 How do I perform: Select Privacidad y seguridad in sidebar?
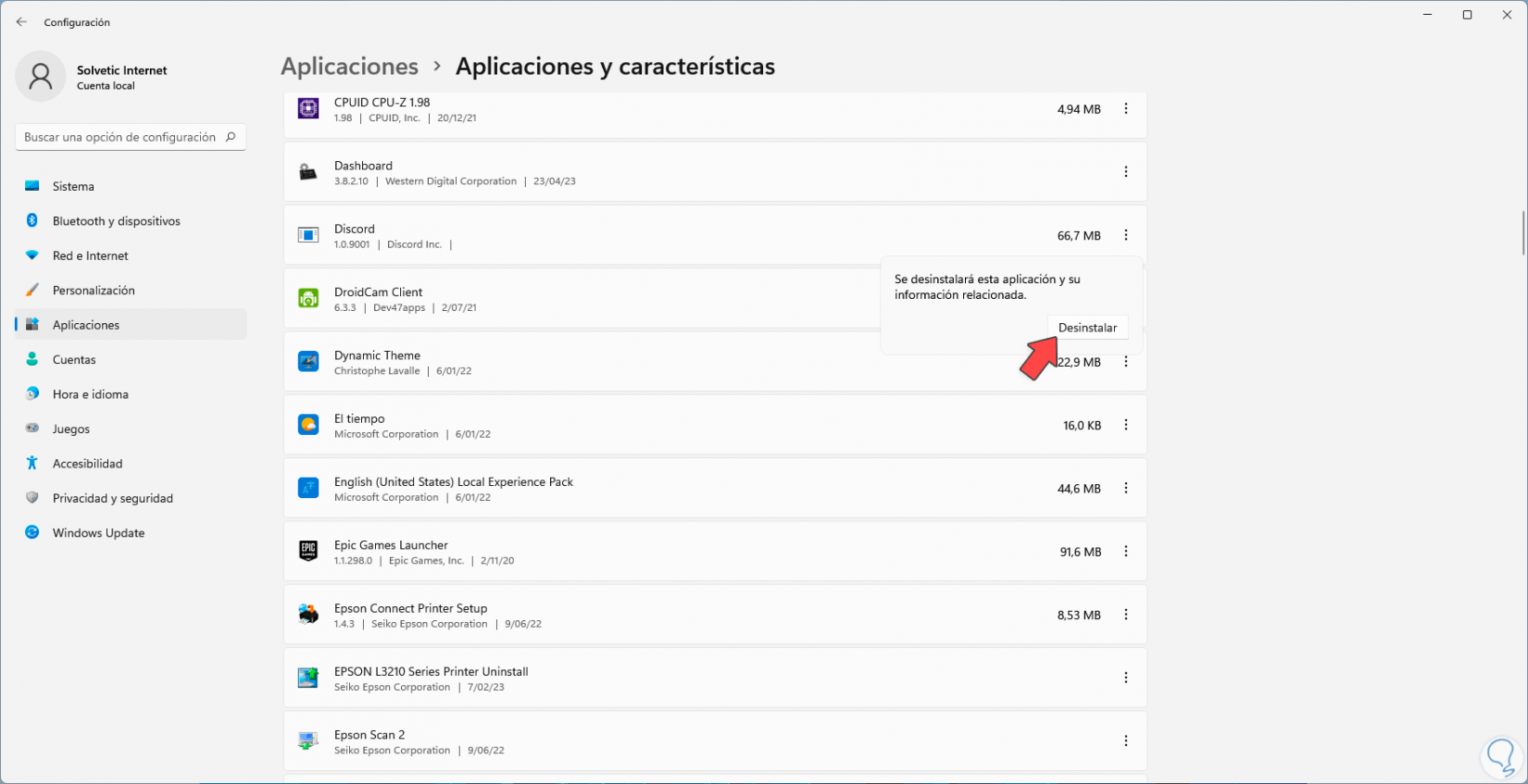pyautogui.click(x=112, y=498)
